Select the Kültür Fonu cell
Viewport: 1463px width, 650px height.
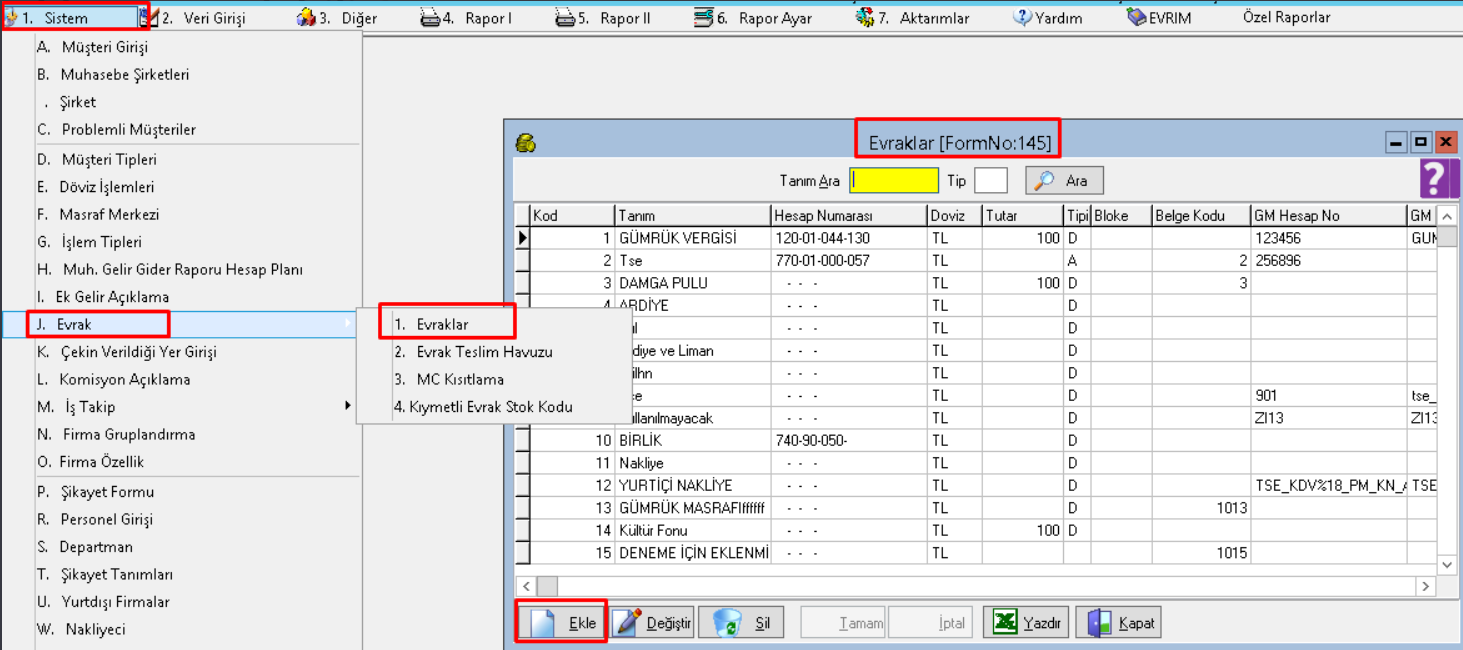(x=692, y=530)
